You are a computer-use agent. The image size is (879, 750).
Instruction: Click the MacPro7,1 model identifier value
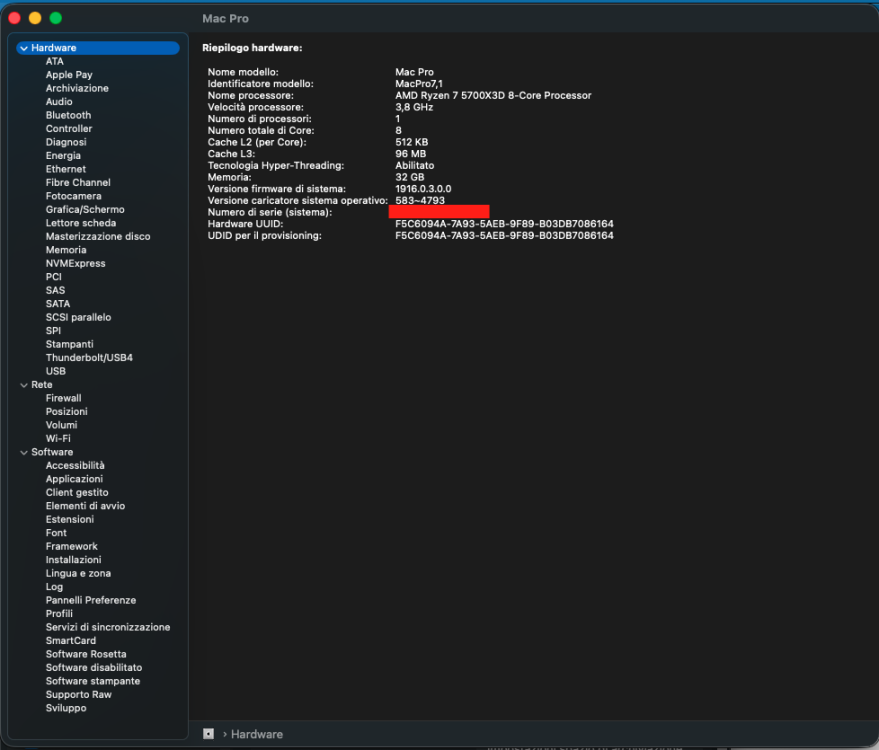[418, 84]
